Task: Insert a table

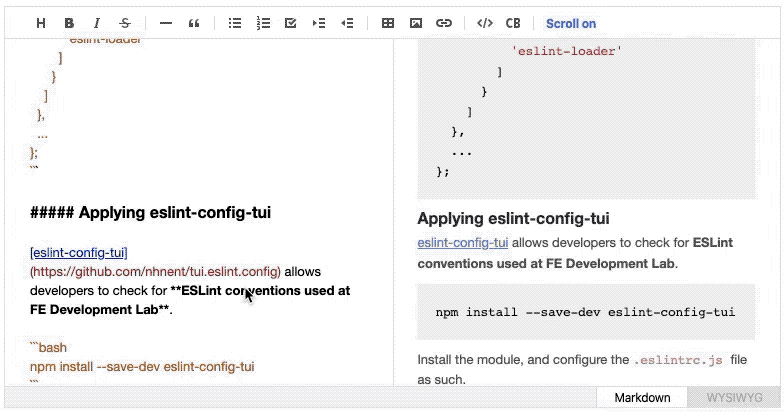Action: click(x=388, y=23)
